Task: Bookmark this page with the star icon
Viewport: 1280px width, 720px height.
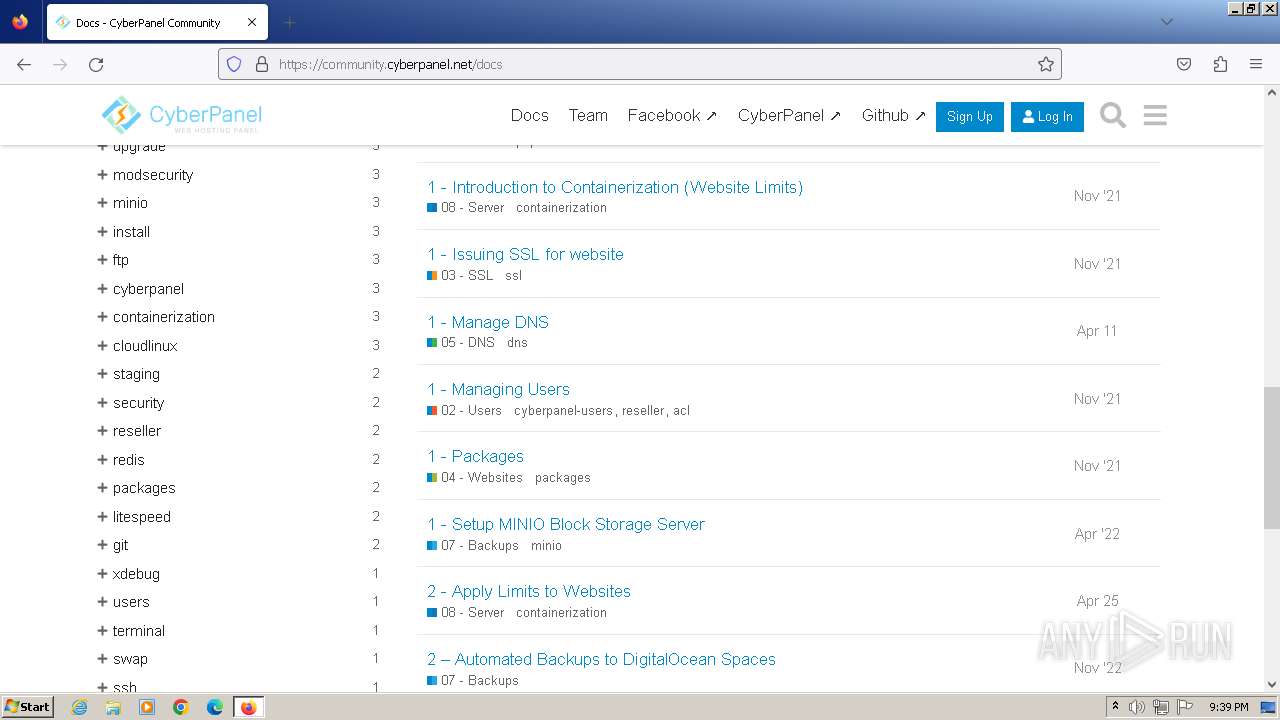Action: pos(1046,64)
